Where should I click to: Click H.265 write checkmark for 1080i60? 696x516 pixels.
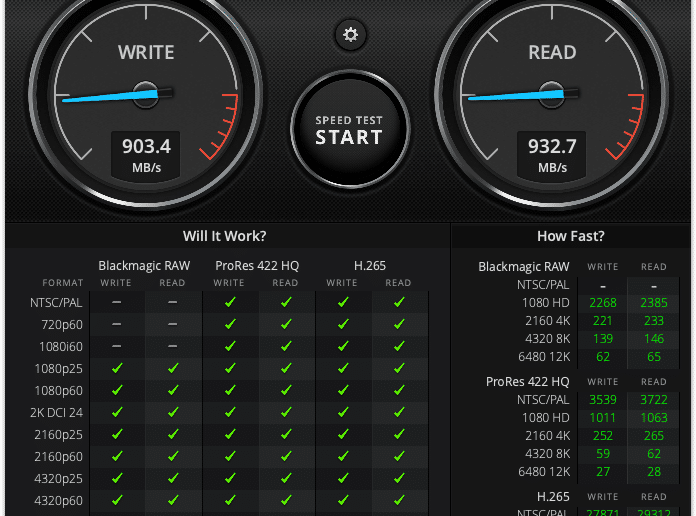pyautogui.click(x=343, y=346)
